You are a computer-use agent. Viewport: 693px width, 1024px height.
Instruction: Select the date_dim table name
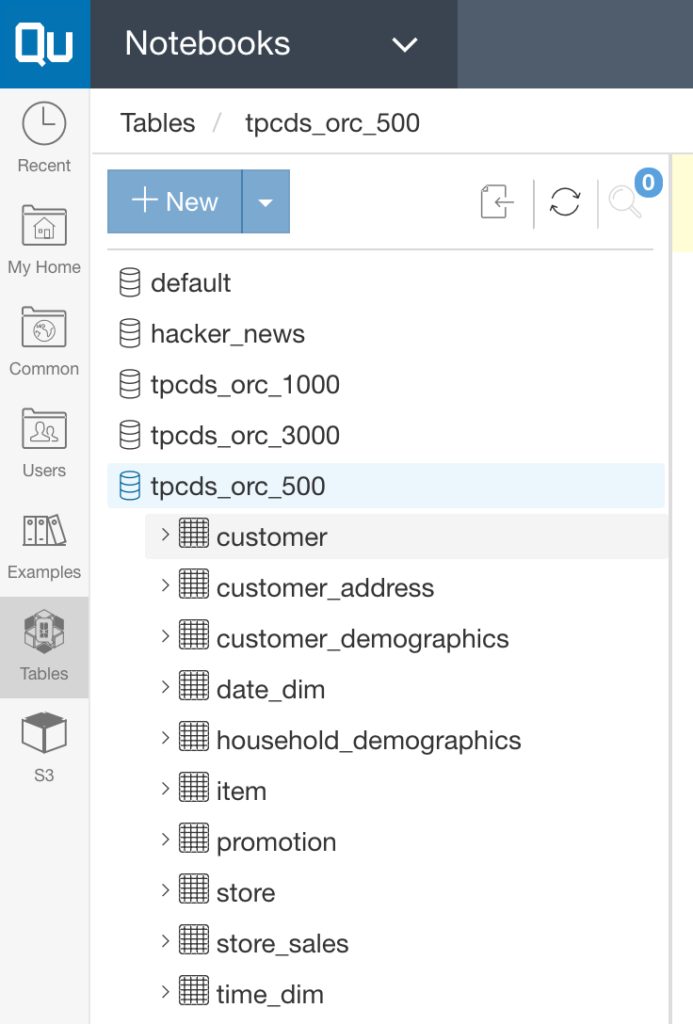click(x=270, y=690)
